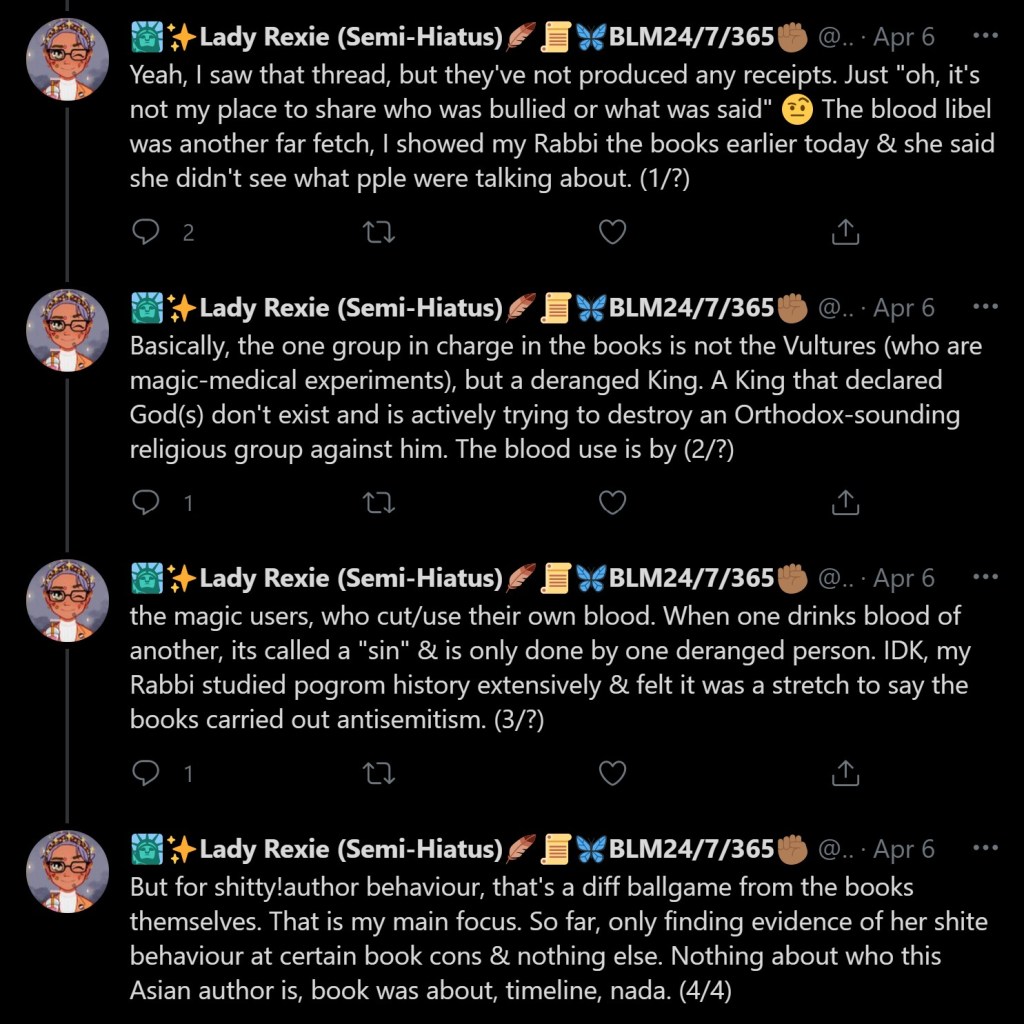This screenshot has width=1024, height=1024.
Task: Like the first tweet with the heart
Action: (x=612, y=232)
